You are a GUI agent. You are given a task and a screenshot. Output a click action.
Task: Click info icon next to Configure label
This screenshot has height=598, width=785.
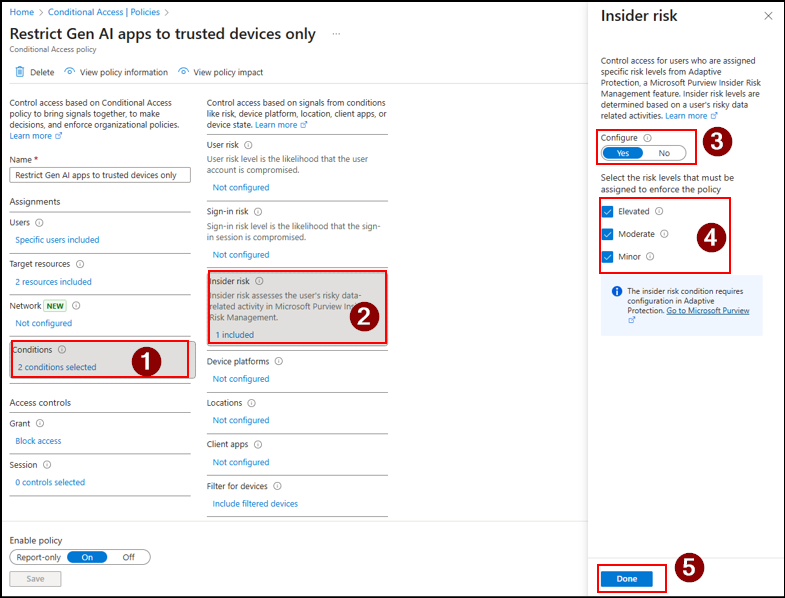(x=648, y=138)
